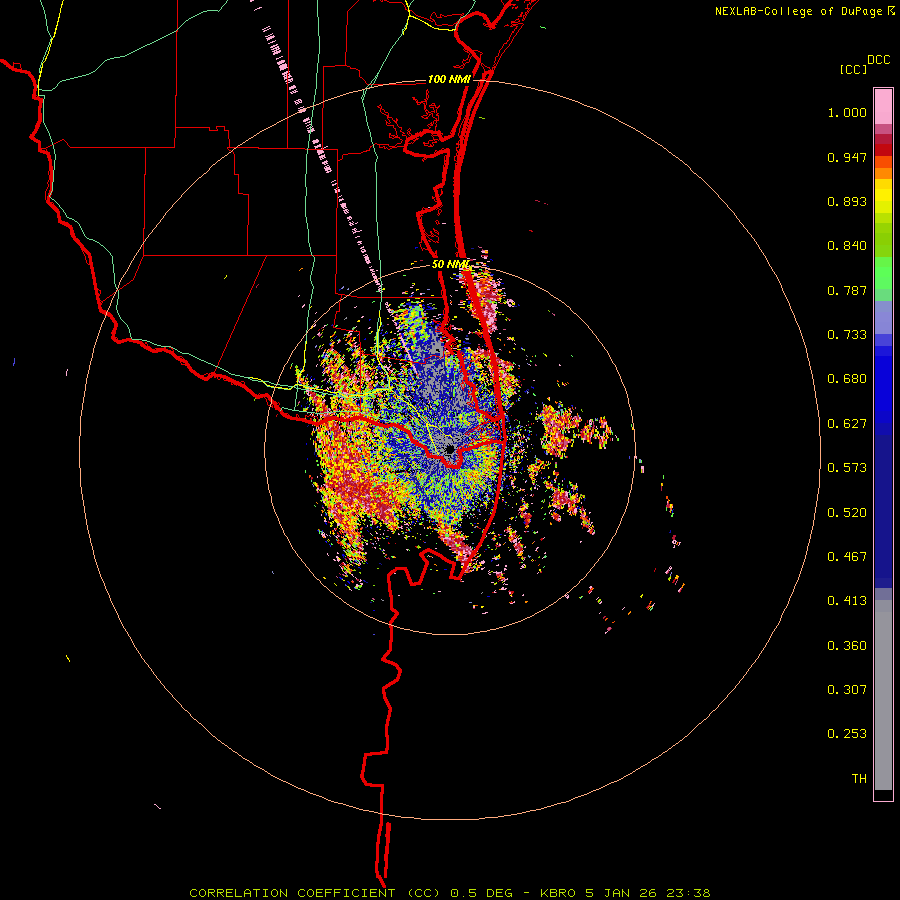
Task: Click the 0.307 scale value
Action: coord(847,690)
